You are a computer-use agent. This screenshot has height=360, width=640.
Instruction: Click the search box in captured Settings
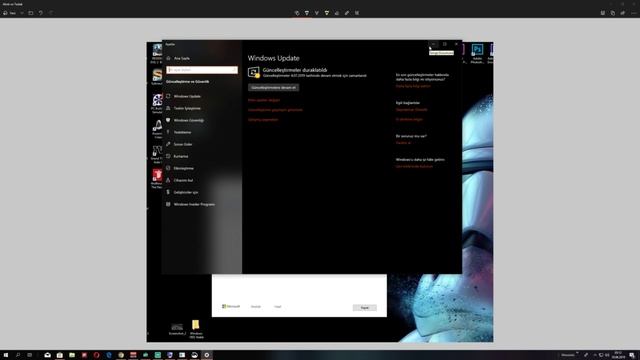202,70
